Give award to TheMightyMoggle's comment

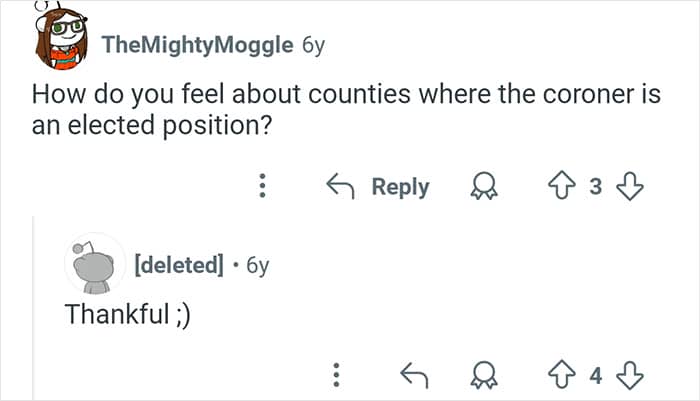point(483,187)
